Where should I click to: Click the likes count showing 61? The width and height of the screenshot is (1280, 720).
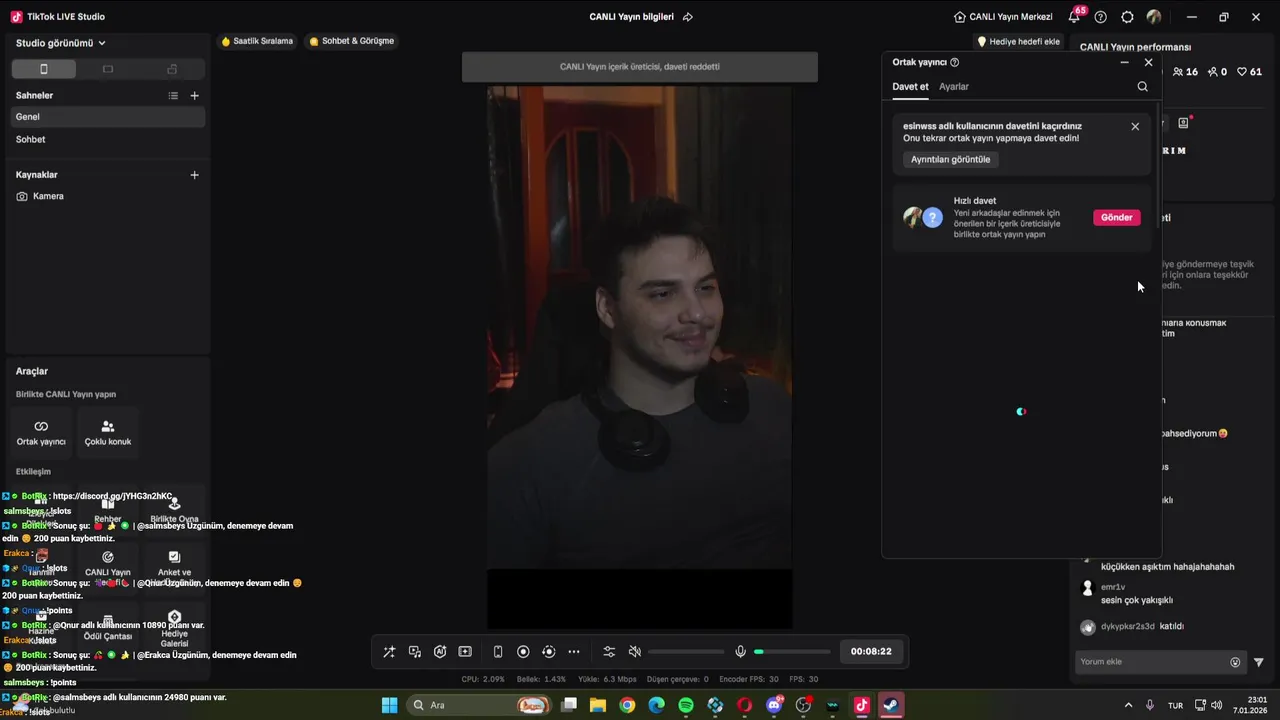pyautogui.click(x=1249, y=72)
